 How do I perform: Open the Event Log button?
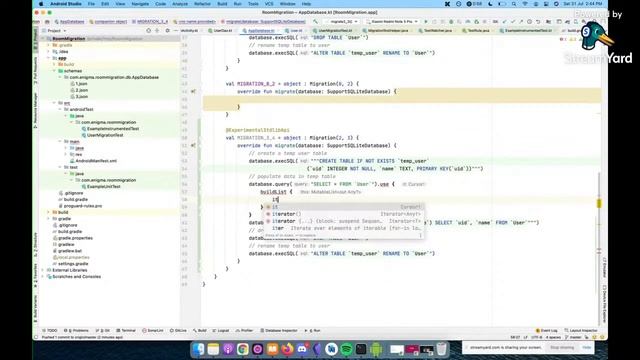pos(546,331)
